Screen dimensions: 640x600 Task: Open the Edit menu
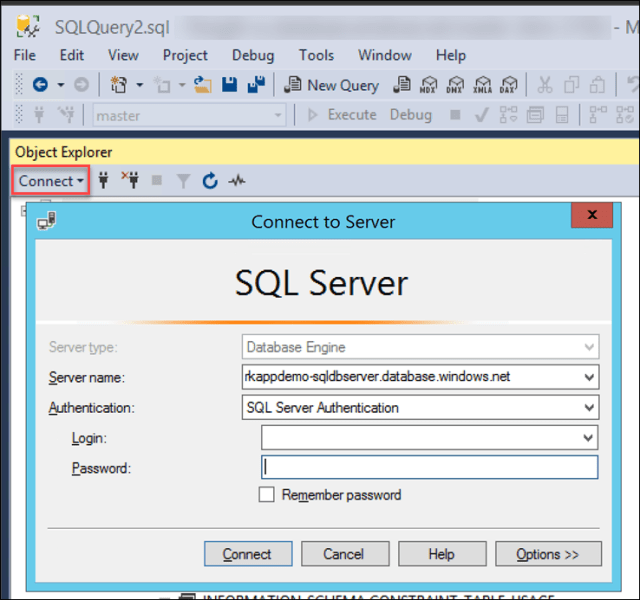[x=72, y=55]
